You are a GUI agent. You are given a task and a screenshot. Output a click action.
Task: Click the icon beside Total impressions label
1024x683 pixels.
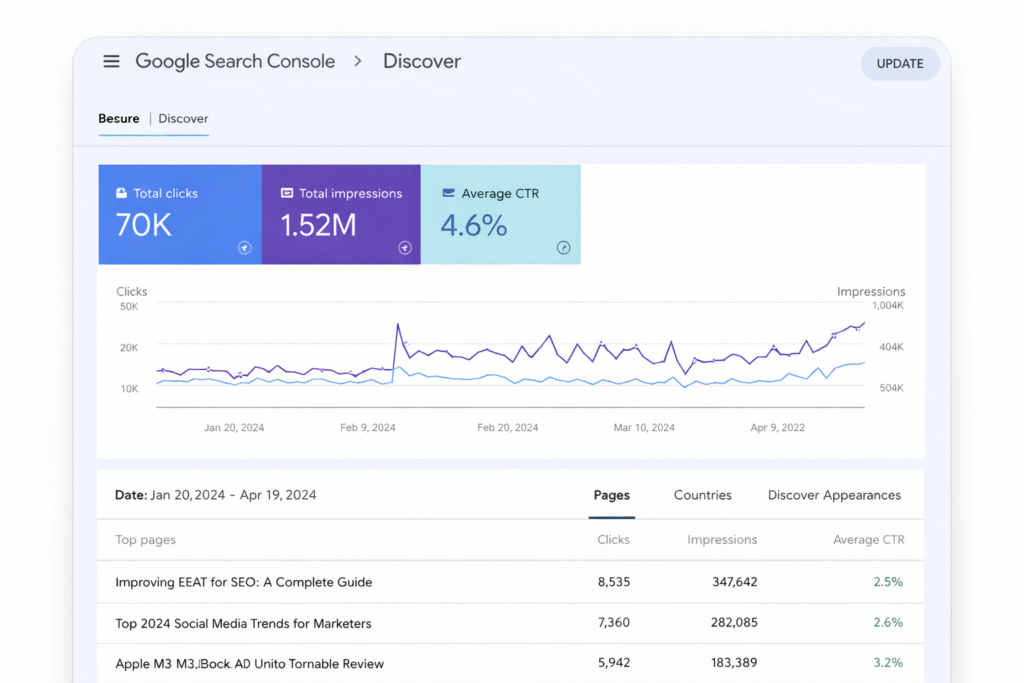click(x=287, y=193)
